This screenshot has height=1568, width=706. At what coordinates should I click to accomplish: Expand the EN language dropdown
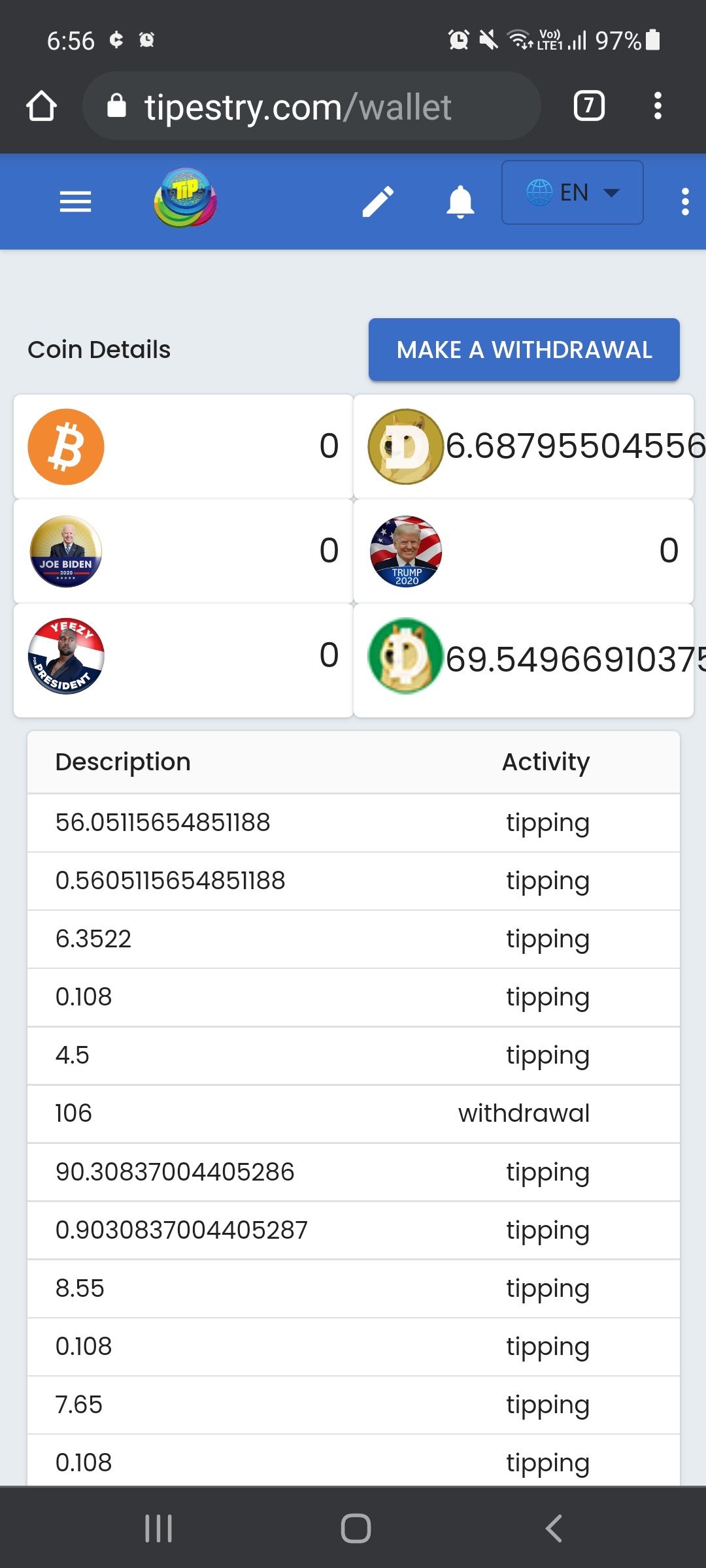pyautogui.click(x=573, y=193)
